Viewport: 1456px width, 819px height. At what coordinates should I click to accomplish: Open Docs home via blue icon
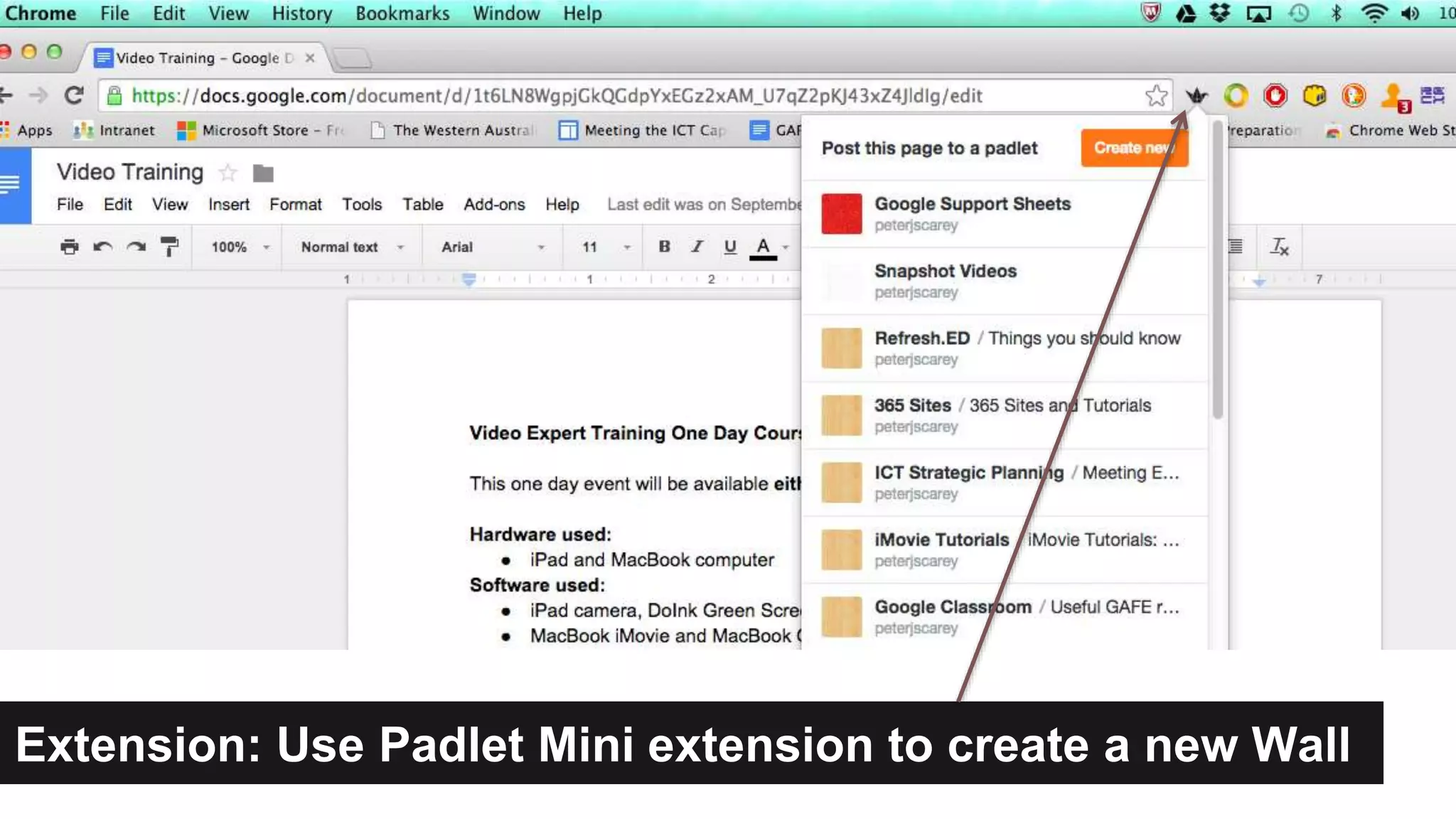click(14, 186)
